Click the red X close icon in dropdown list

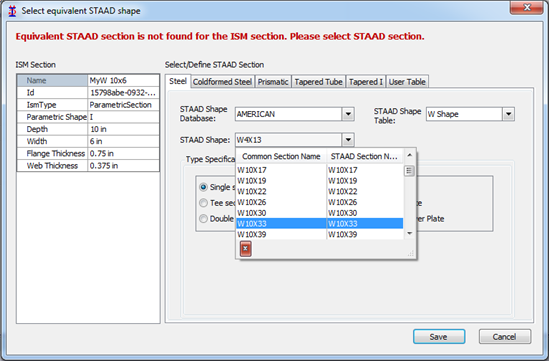coord(245,249)
